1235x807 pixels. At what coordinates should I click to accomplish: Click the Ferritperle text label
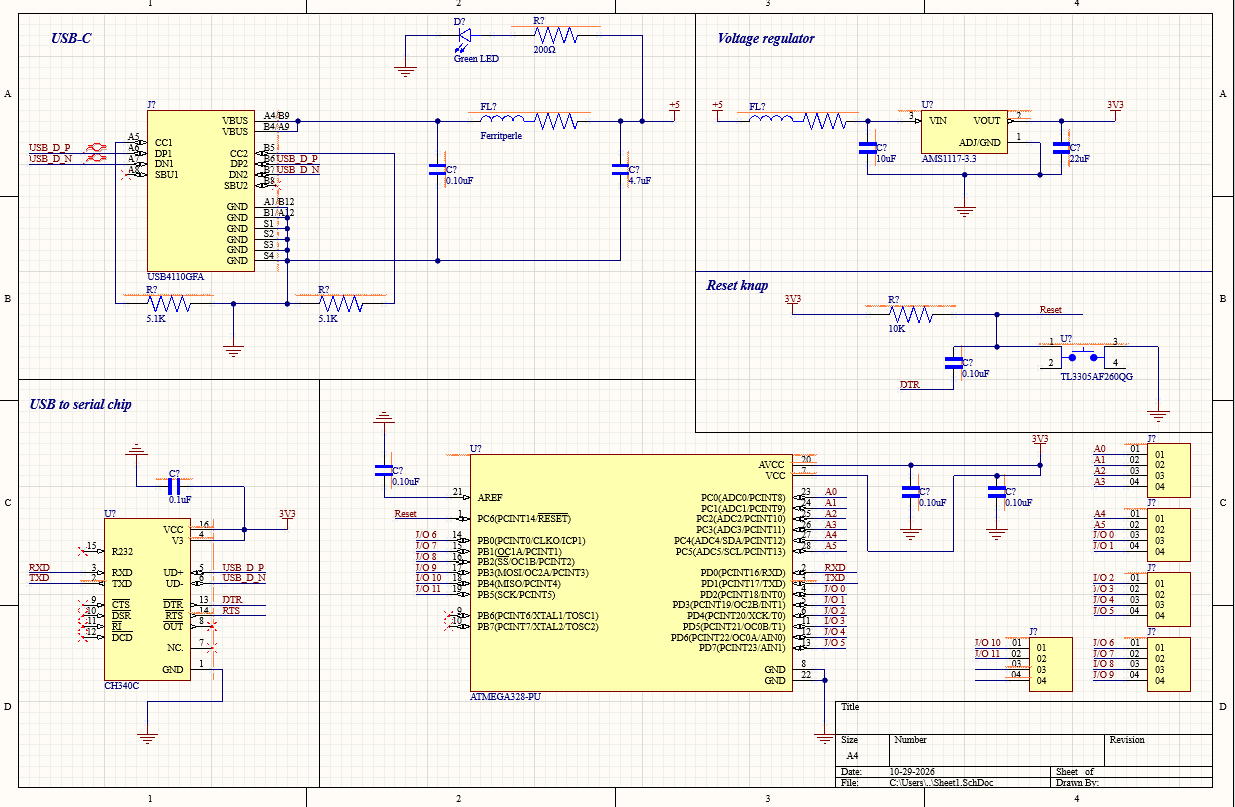point(501,135)
